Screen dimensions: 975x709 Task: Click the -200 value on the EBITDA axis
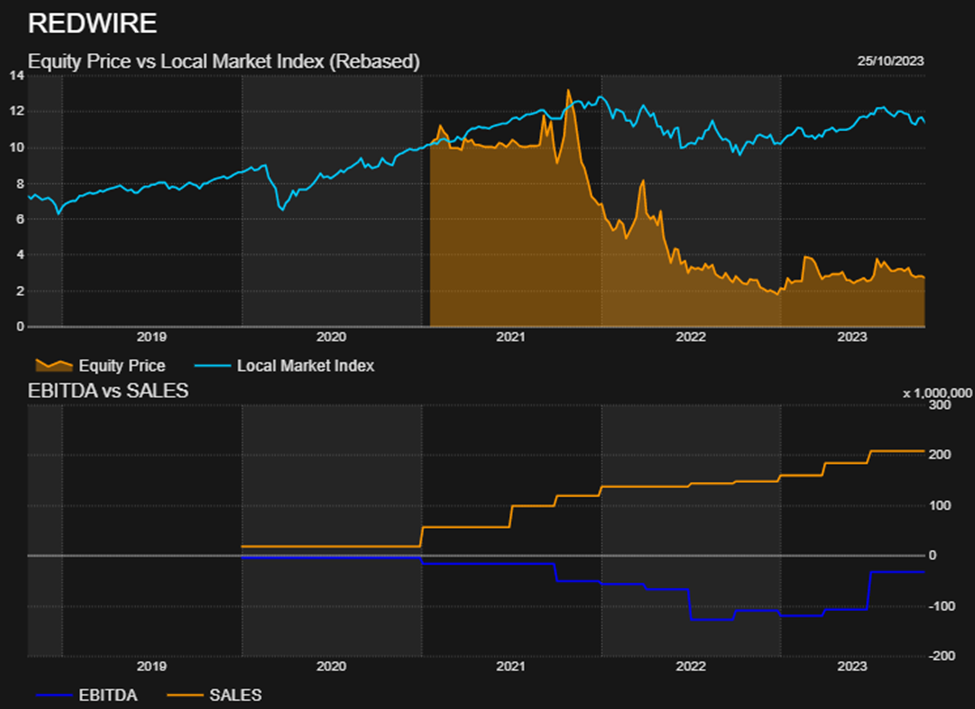[938, 656]
